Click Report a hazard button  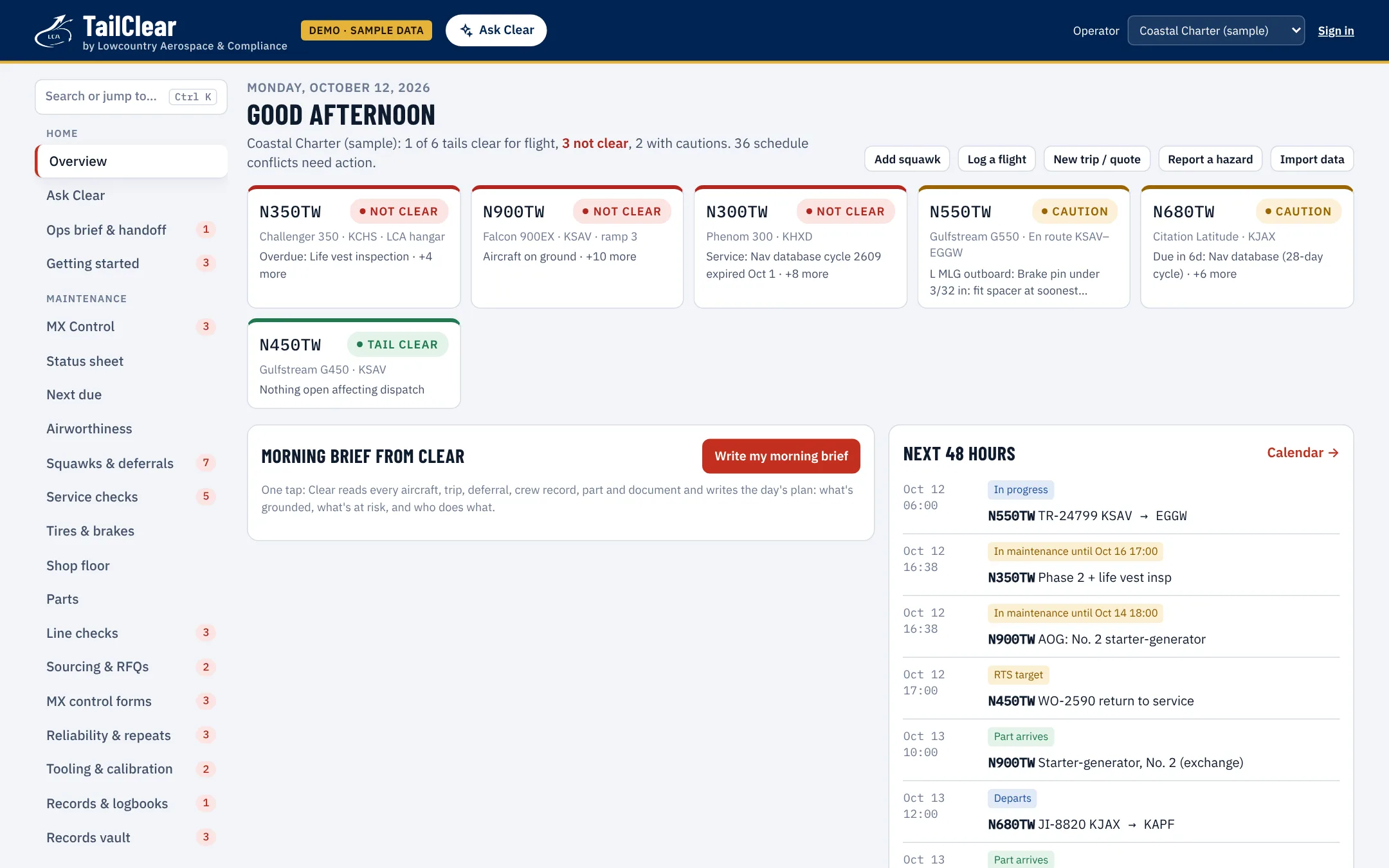click(1210, 159)
